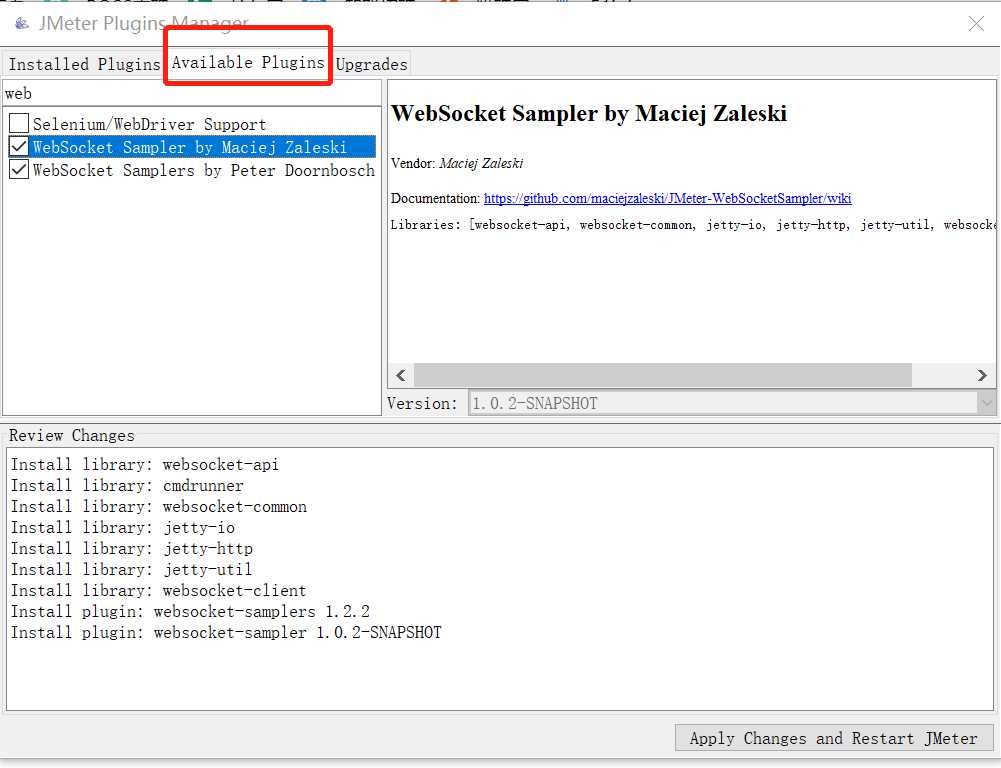The width and height of the screenshot is (1001, 768).
Task: Click the description pane horizontal scrollbar thumb
Action: coord(663,375)
